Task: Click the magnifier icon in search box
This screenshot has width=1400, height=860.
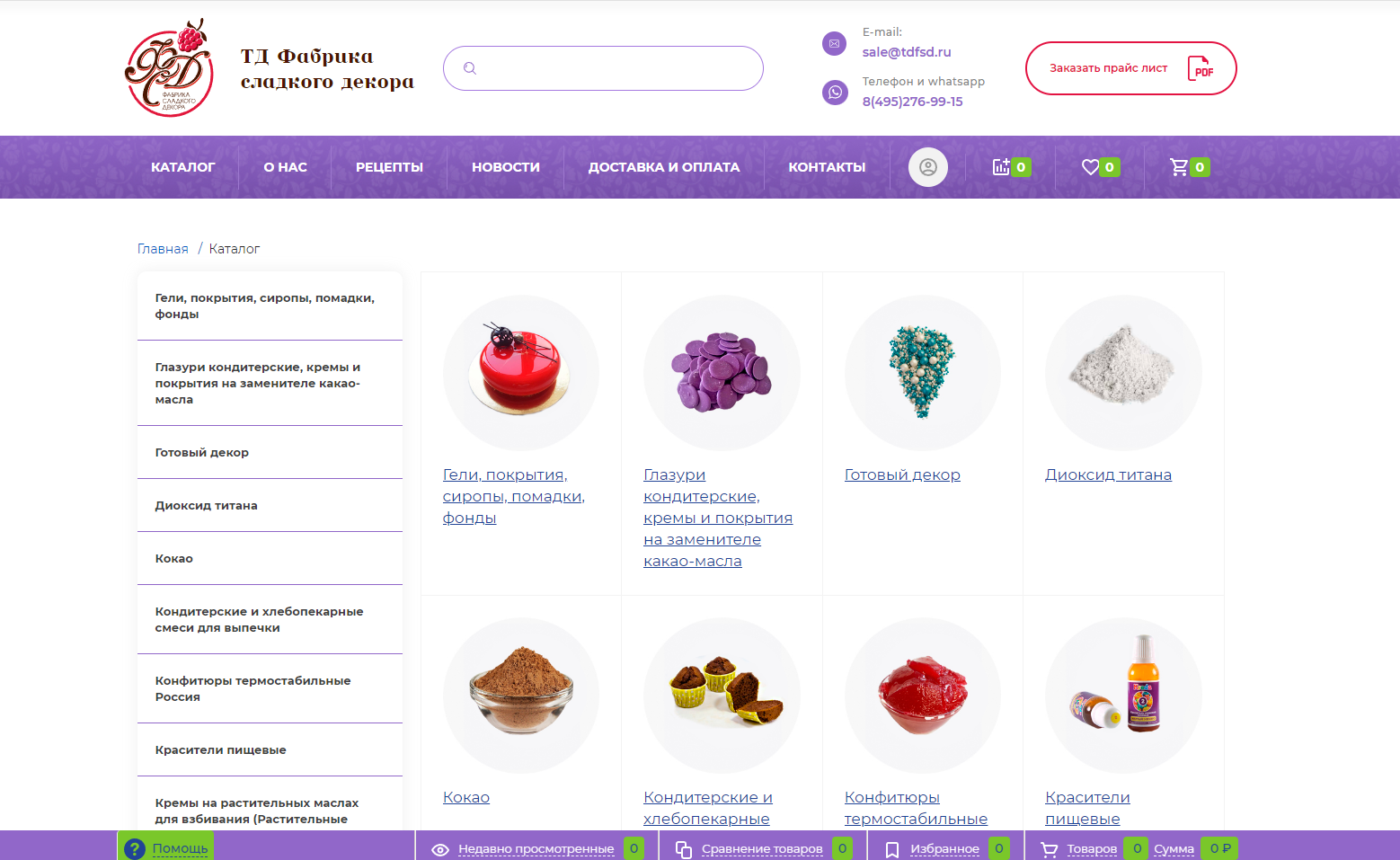Action: tap(469, 68)
